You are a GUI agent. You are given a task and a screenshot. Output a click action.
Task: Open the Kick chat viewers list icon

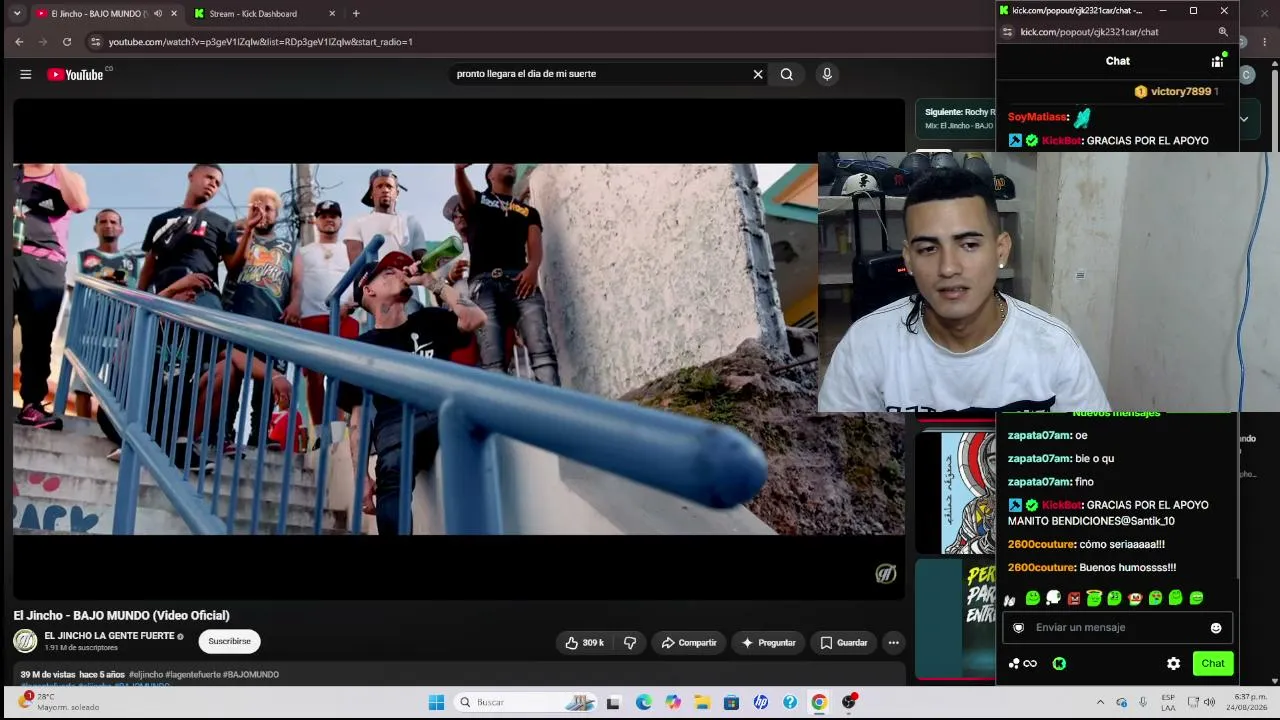[1217, 61]
